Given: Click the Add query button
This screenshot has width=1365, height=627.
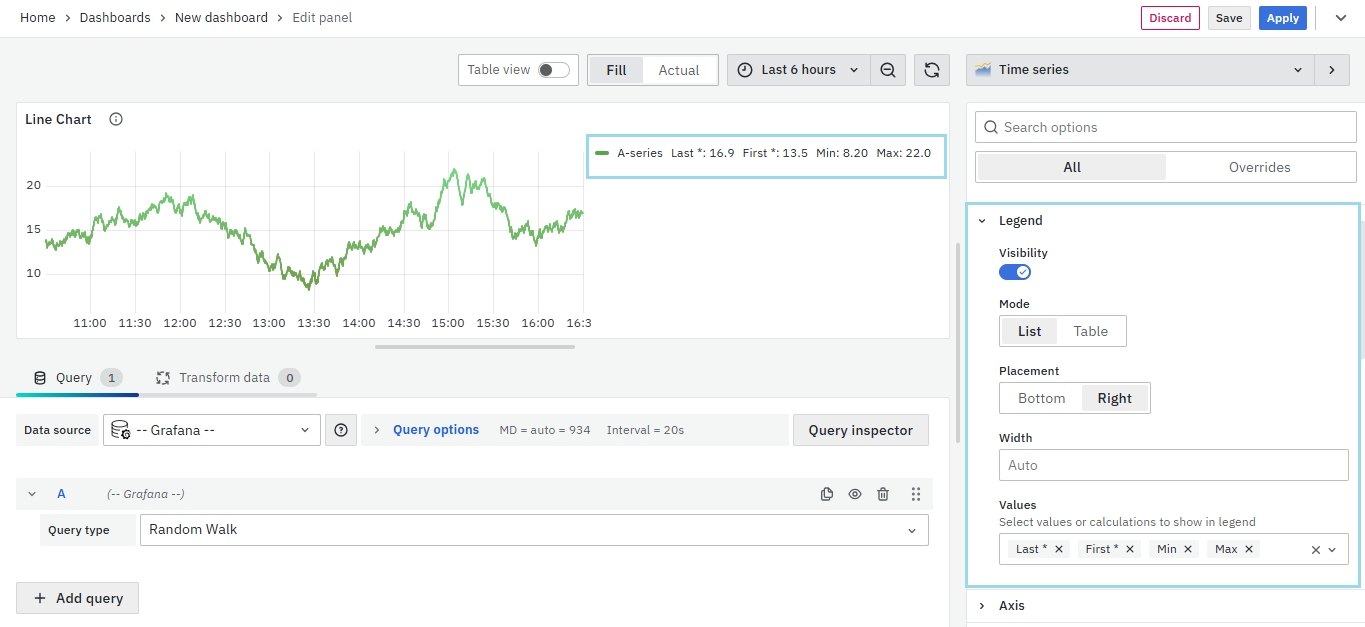Looking at the screenshot, I should pos(78,598).
